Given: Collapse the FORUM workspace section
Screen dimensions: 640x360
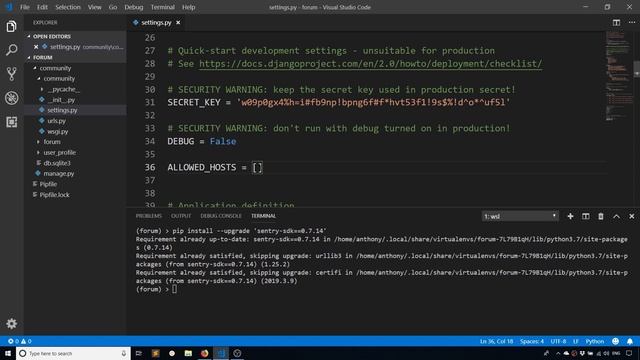Looking at the screenshot, I should pyautogui.click(x=42, y=58).
